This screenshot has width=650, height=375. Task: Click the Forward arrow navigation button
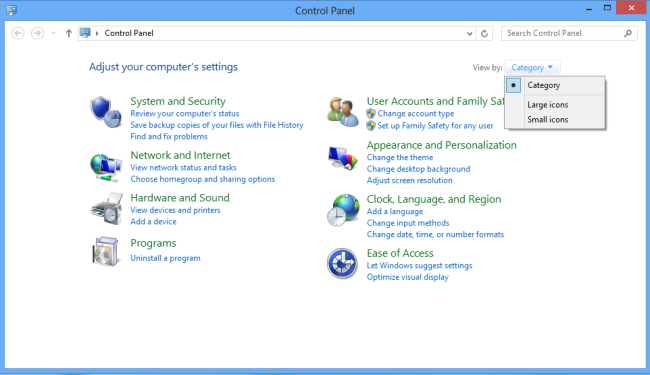[x=37, y=33]
